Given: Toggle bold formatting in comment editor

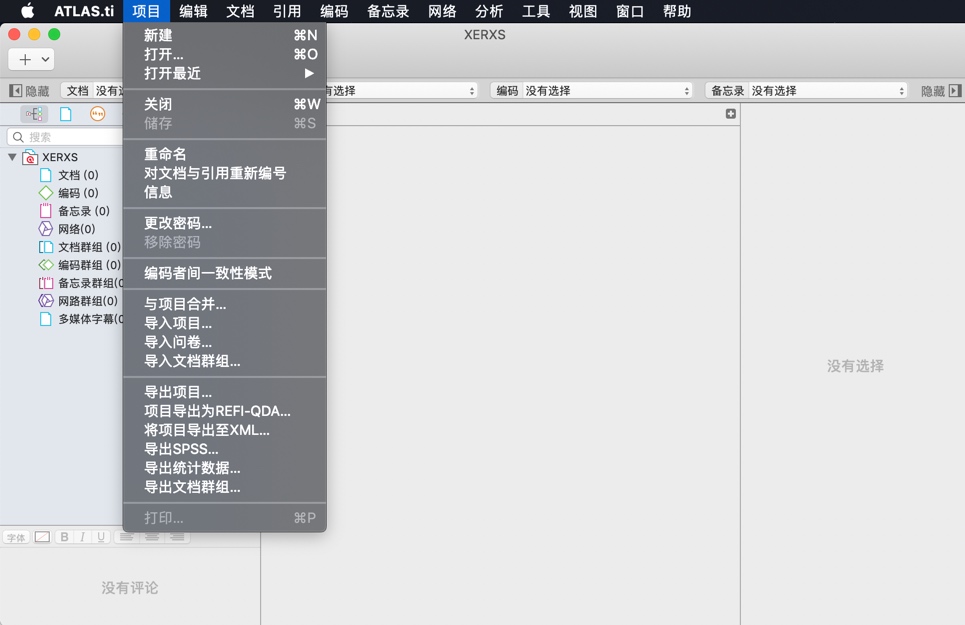Looking at the screenshot, I should pos(64,537).
